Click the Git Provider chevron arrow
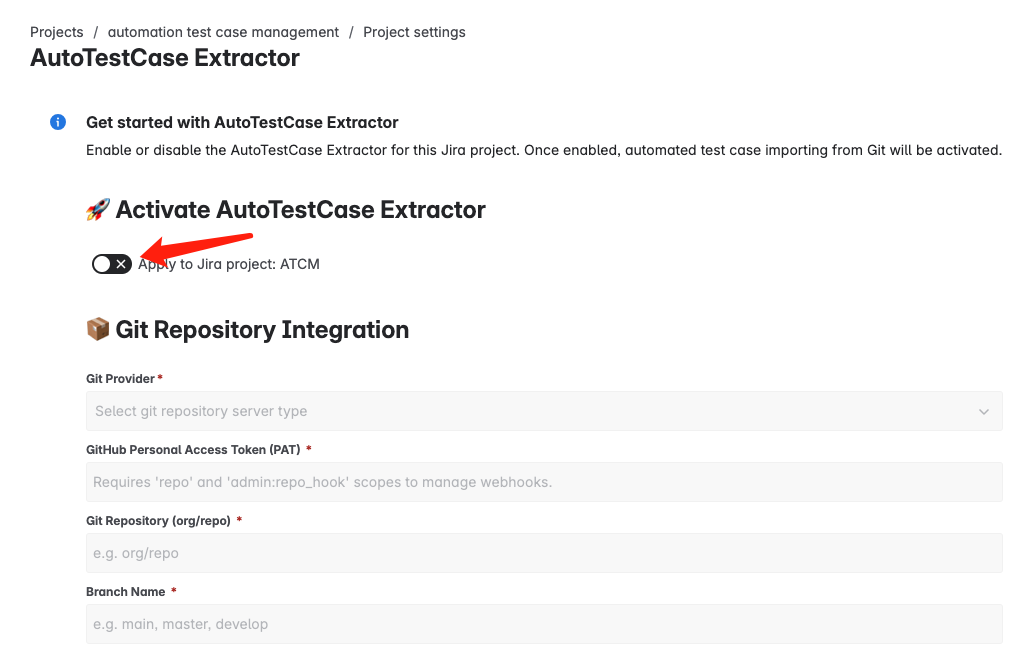The image size is (1027, 652). tap(983, 412)
